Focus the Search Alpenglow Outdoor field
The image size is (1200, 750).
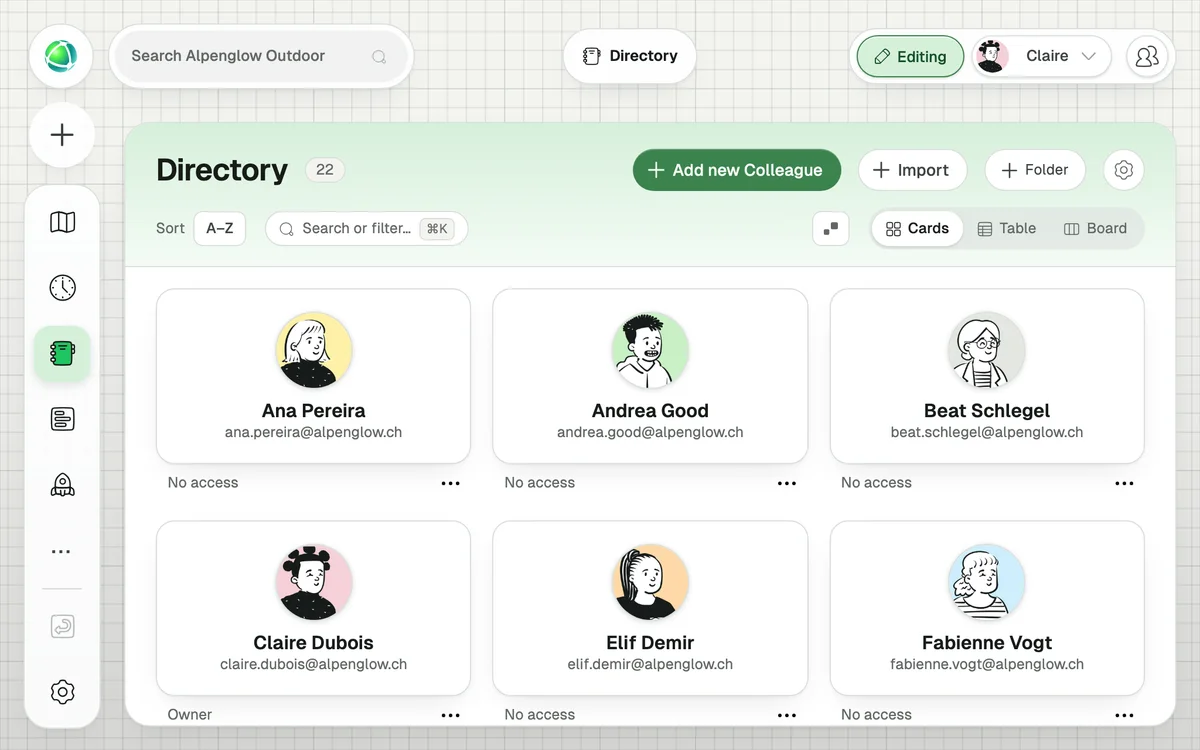pos(262,56)
